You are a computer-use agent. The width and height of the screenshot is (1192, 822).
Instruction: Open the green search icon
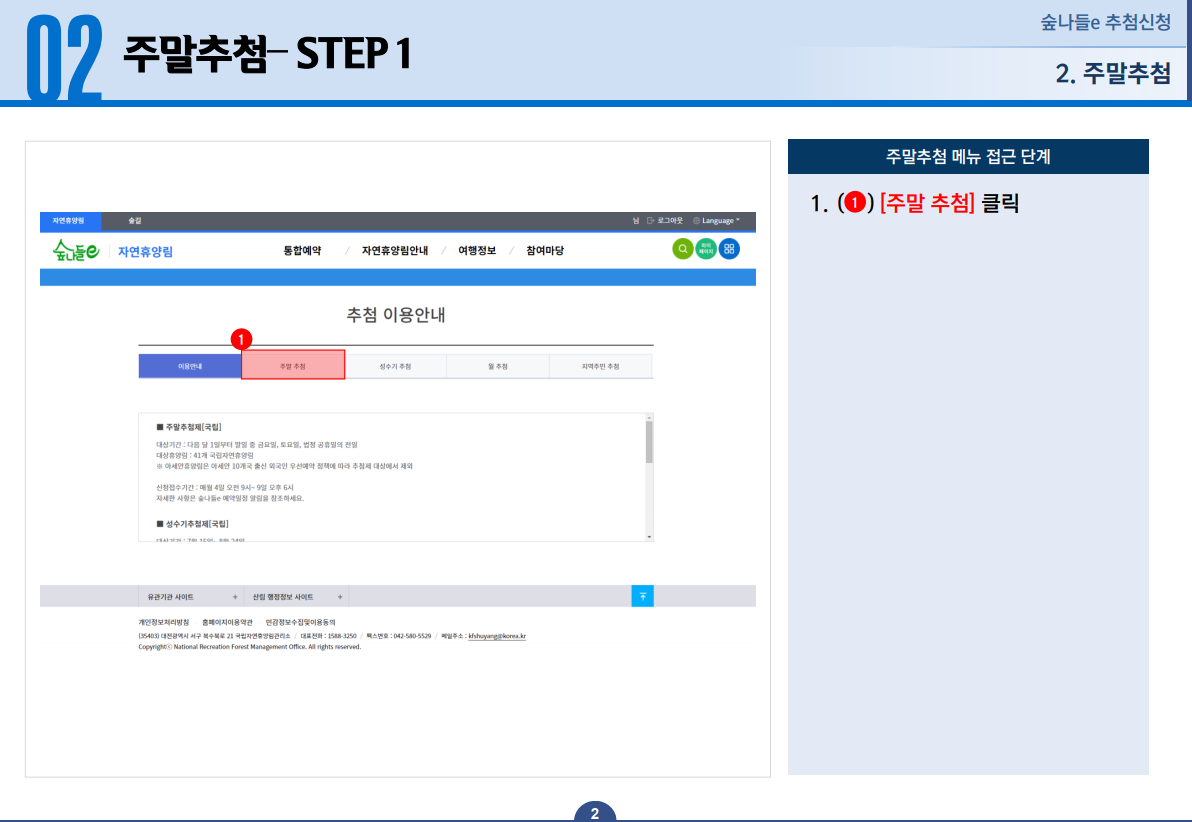click(683, 249)
